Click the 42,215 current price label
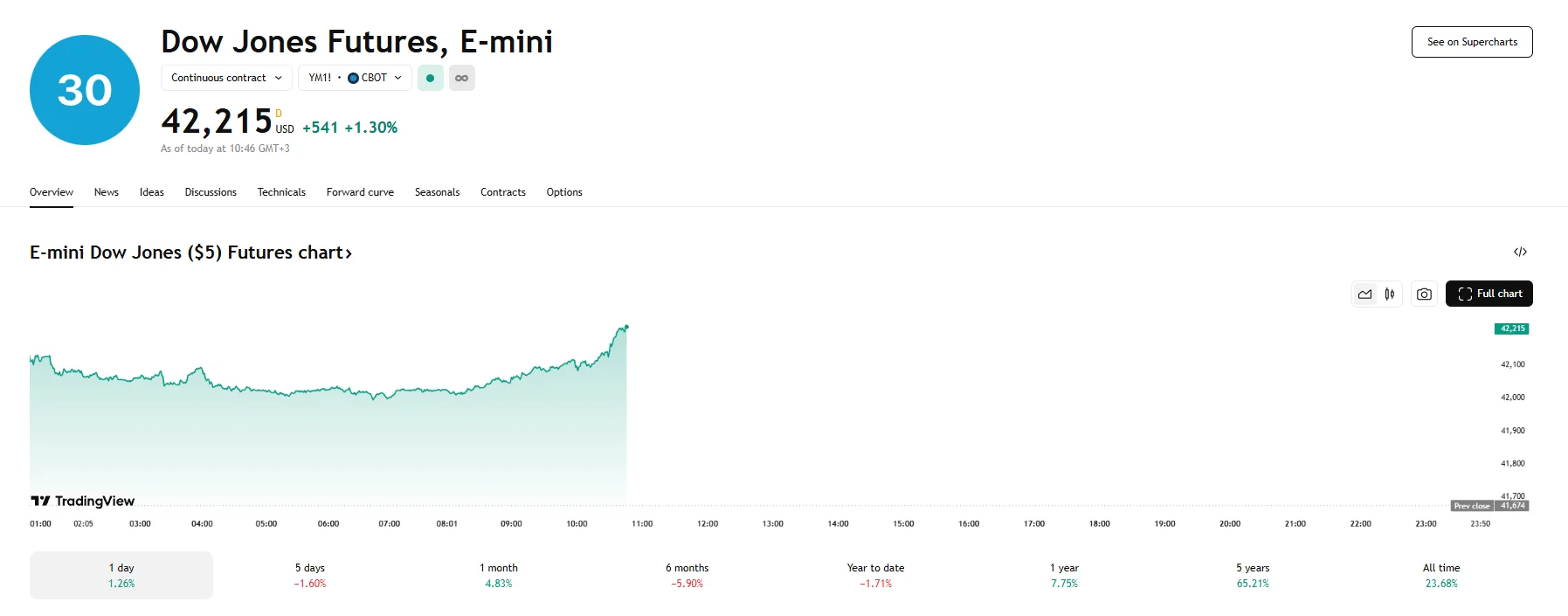1568x616 pixels. point(1511,329)
